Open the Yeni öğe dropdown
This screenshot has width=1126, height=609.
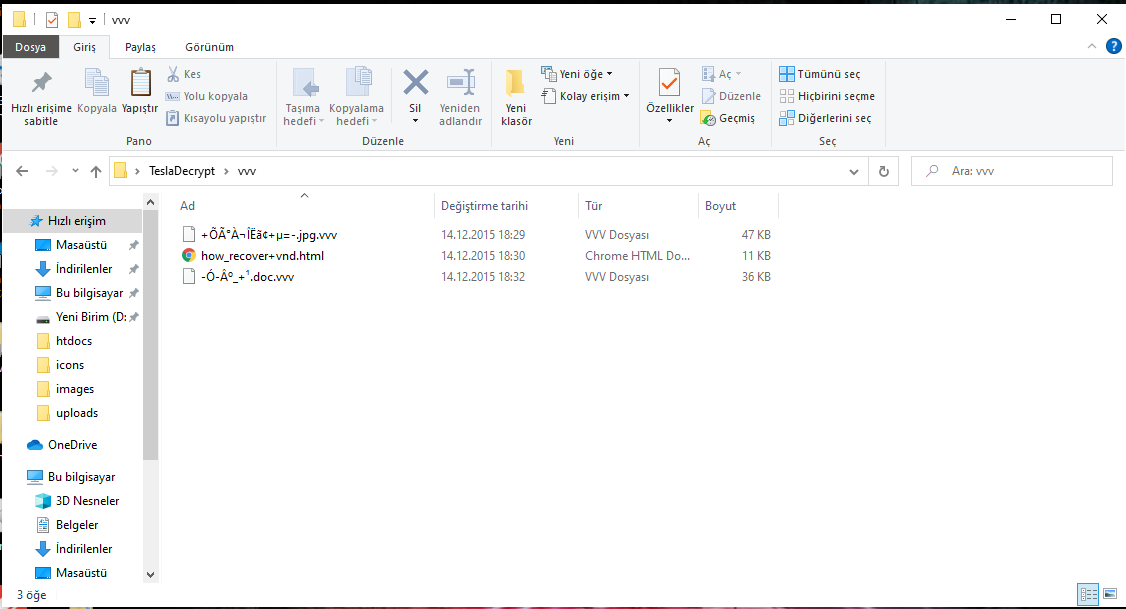[x=577, y=74]
